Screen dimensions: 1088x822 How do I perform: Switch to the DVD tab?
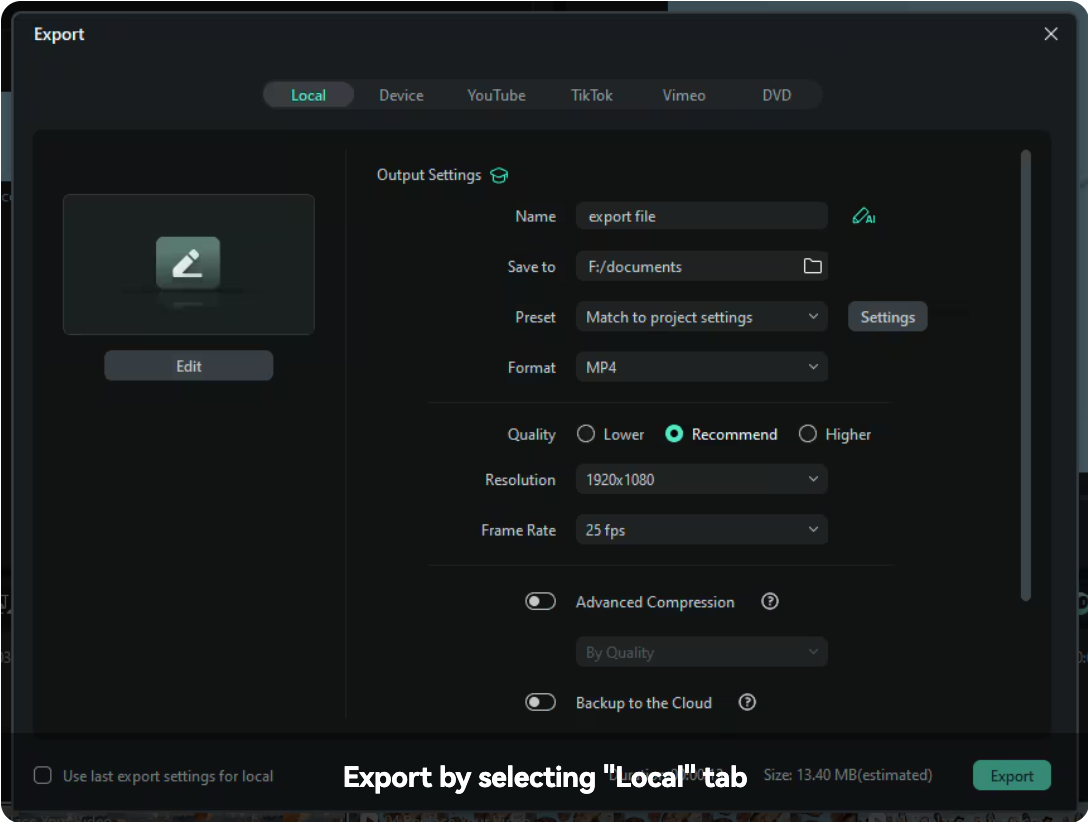(776, 95)
